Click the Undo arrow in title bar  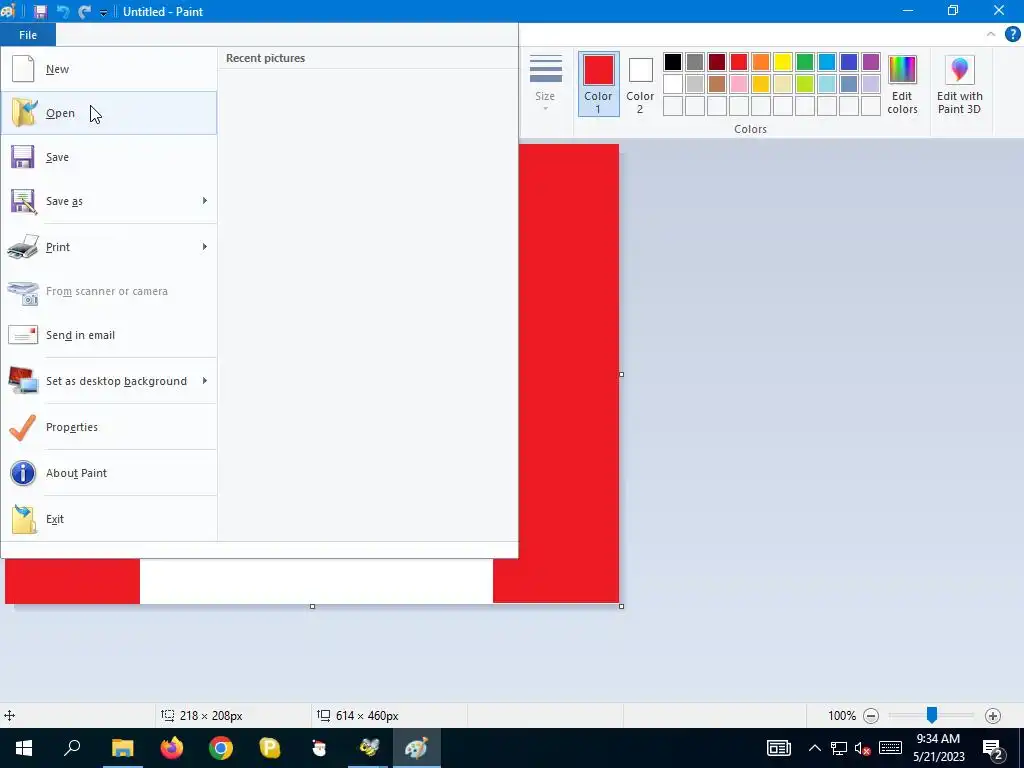[63, 12]
